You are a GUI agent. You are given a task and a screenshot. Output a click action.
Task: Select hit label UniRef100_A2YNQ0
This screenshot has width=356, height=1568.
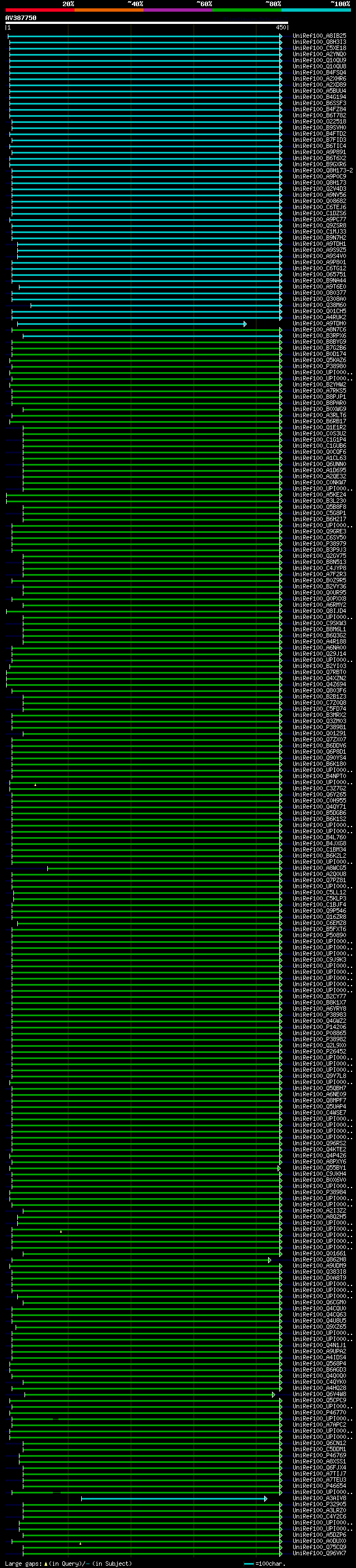point(319,54)
